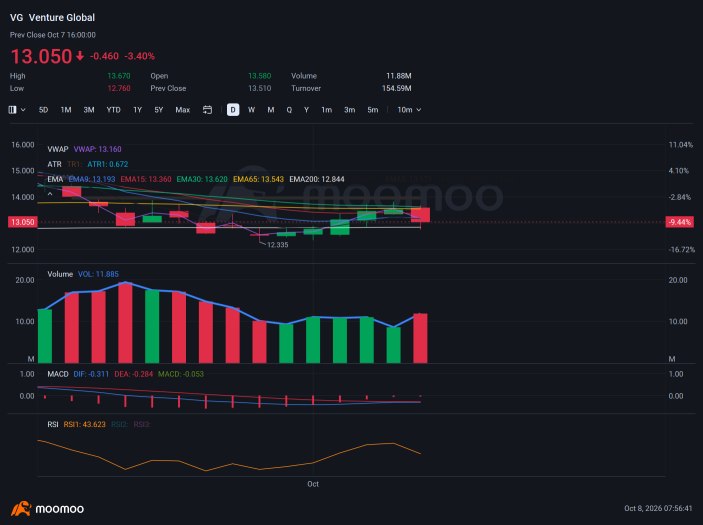Switch to 5m interval

[x=373, y=110]
